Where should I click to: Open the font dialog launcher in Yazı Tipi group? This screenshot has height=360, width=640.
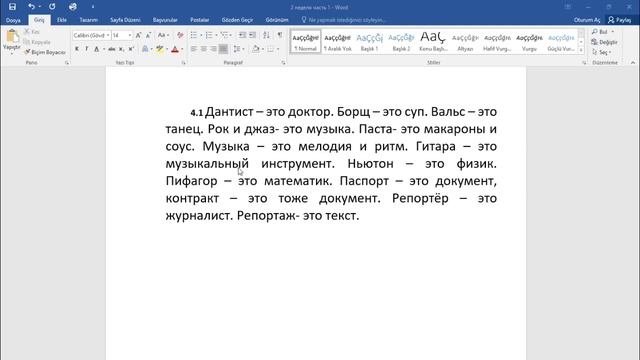tap(184, 63)
